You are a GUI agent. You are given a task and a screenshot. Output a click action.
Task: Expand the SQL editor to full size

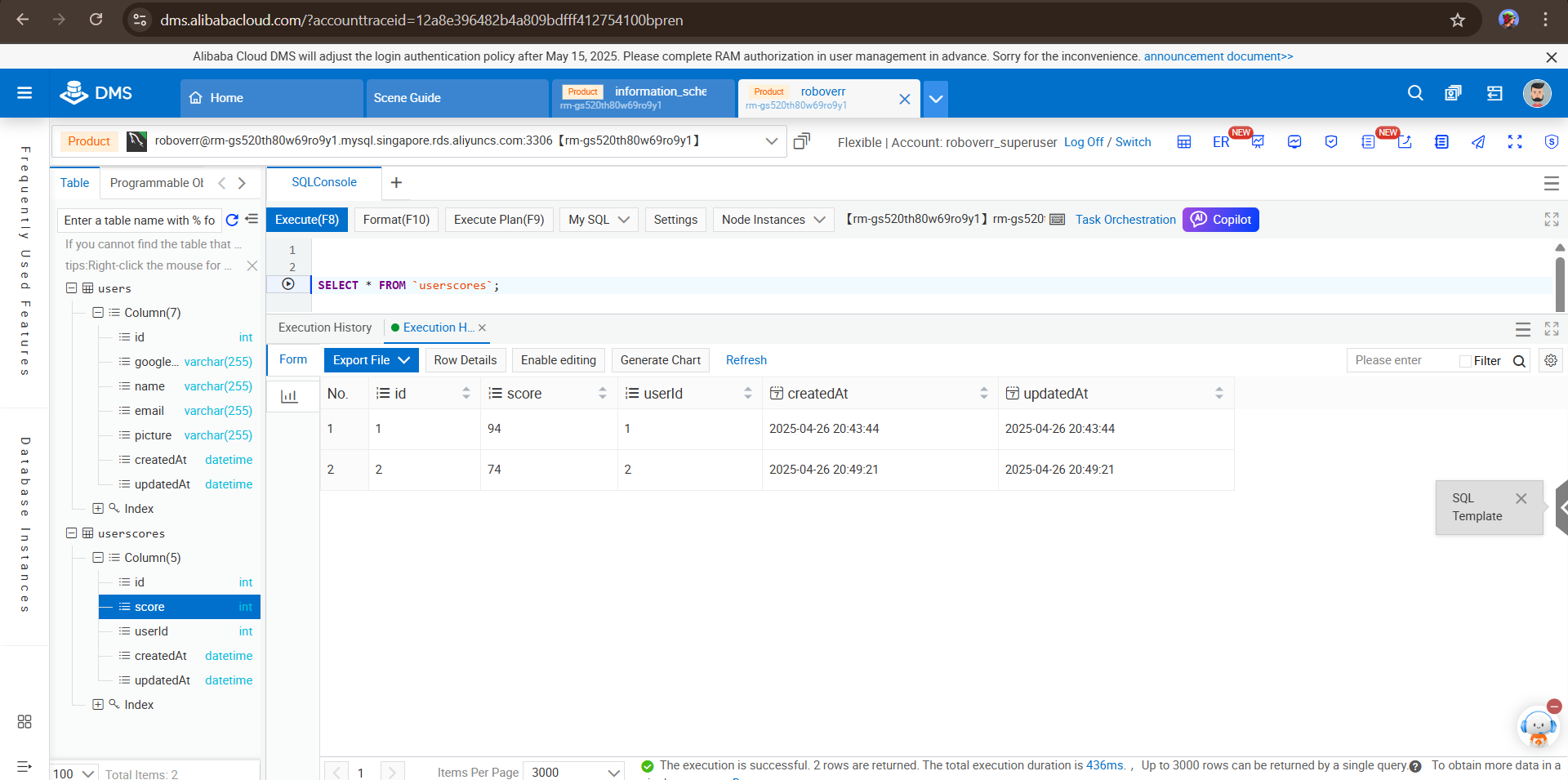[x=1552, y=219]
